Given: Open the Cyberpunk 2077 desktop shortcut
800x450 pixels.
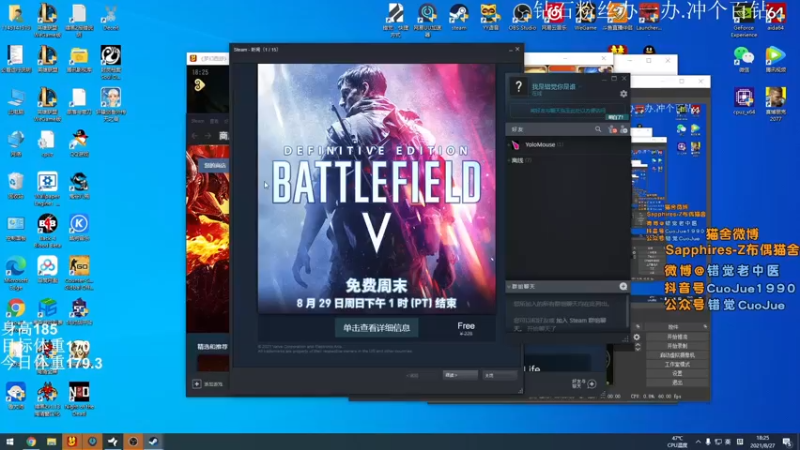Looking at the screenshot, I should click(775, 104).
